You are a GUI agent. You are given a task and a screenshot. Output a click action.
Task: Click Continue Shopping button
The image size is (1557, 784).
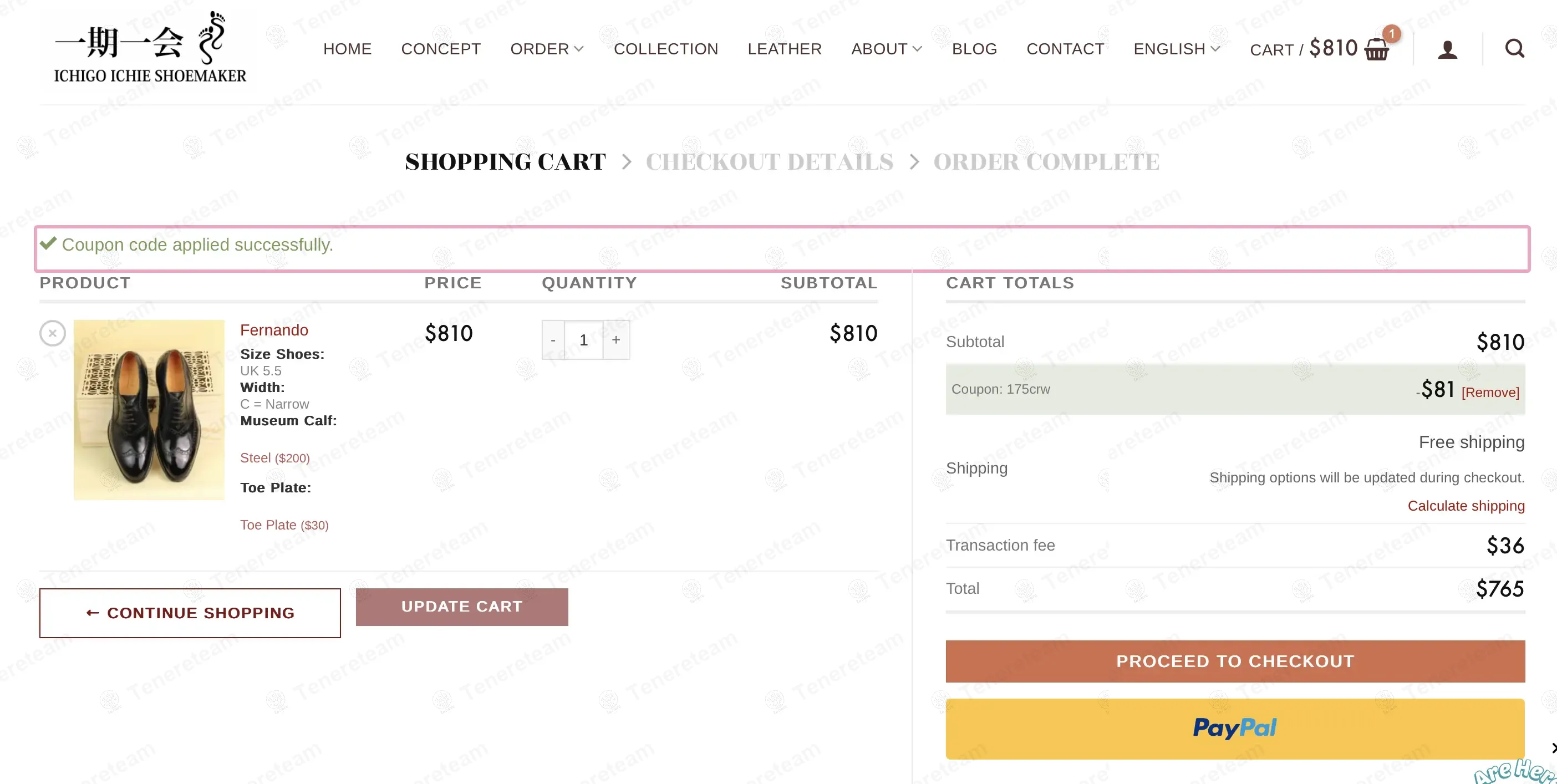190,613
